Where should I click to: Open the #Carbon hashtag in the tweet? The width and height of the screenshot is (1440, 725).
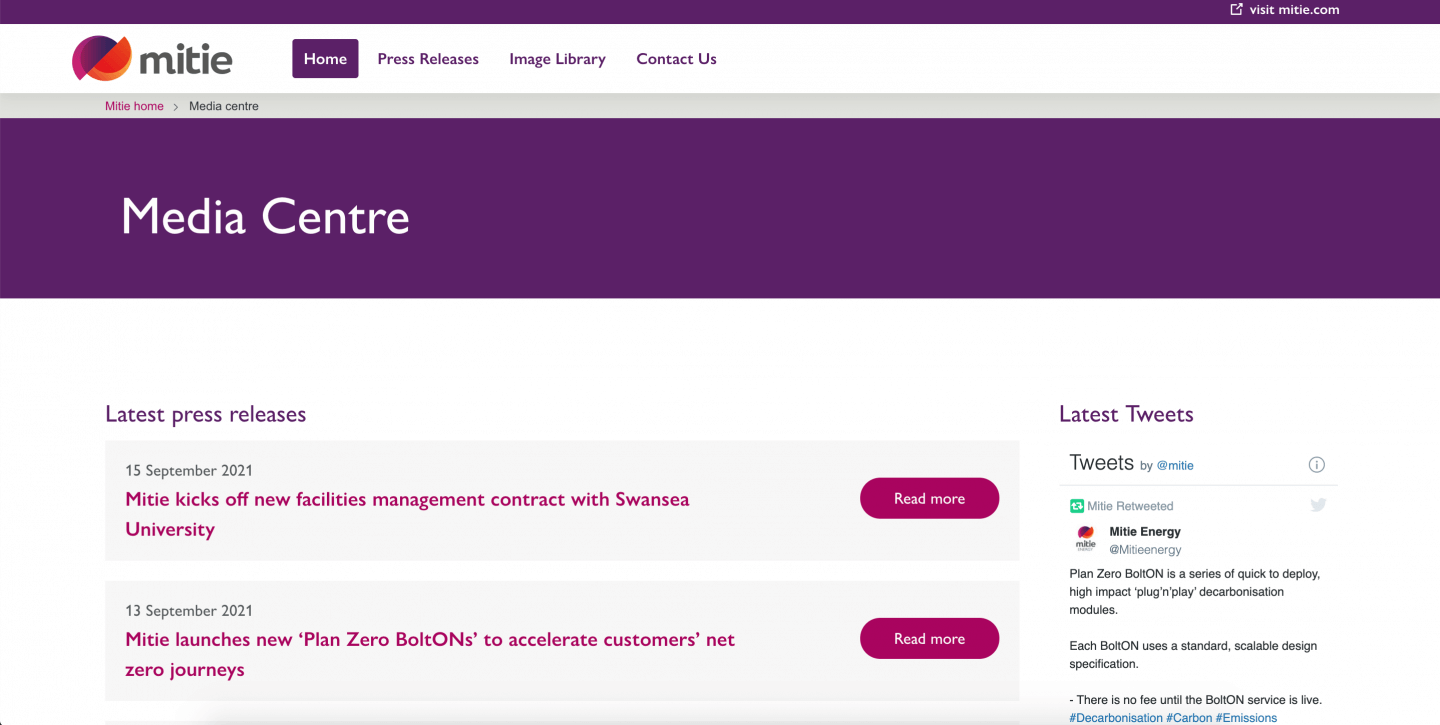click(1190, 717)
